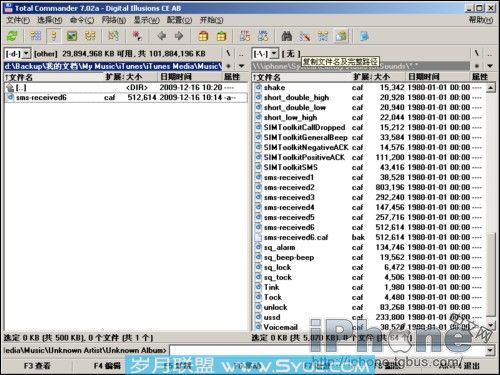Select the thumbnail view toolbar icon
The image size is (500, 375).
point(72,36)
